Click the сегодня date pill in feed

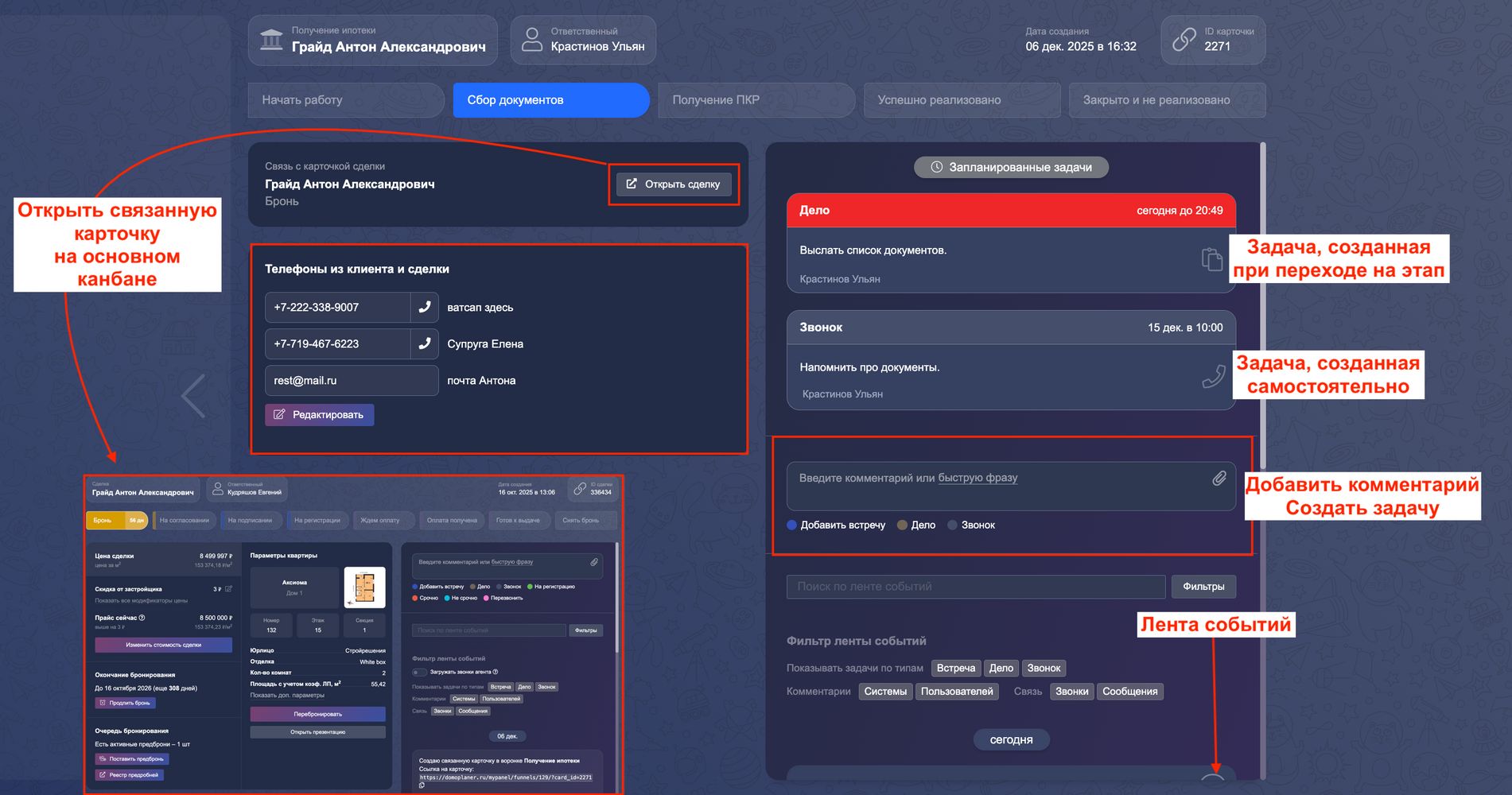point(1011,739)
